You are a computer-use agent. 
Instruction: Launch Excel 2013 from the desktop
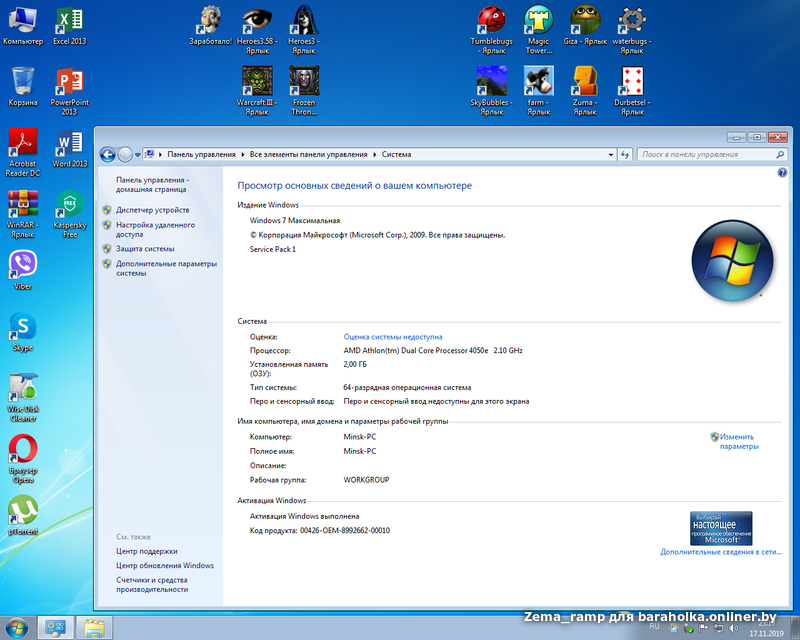click(70, 26)
